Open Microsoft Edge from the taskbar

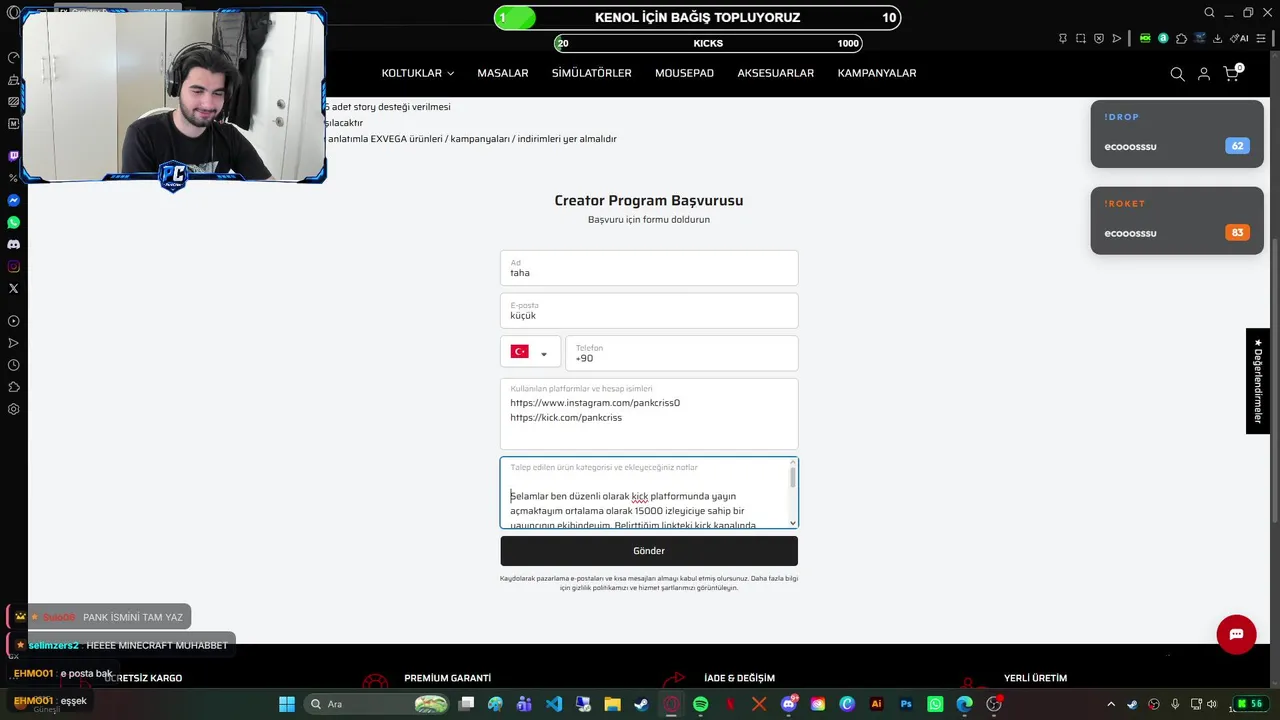coord(964,704)
